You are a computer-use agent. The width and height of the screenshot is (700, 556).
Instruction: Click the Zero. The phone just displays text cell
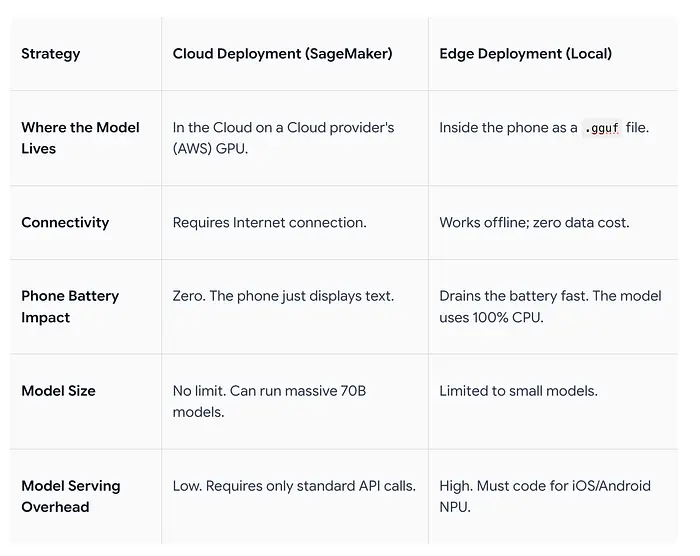point(283,296)
